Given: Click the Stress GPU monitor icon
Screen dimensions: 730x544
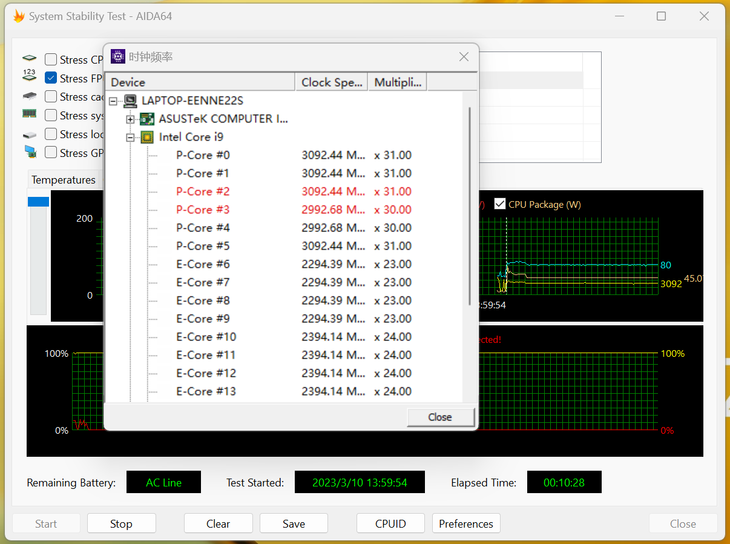Looking at the screenshot, I should [x=30, y=152].
